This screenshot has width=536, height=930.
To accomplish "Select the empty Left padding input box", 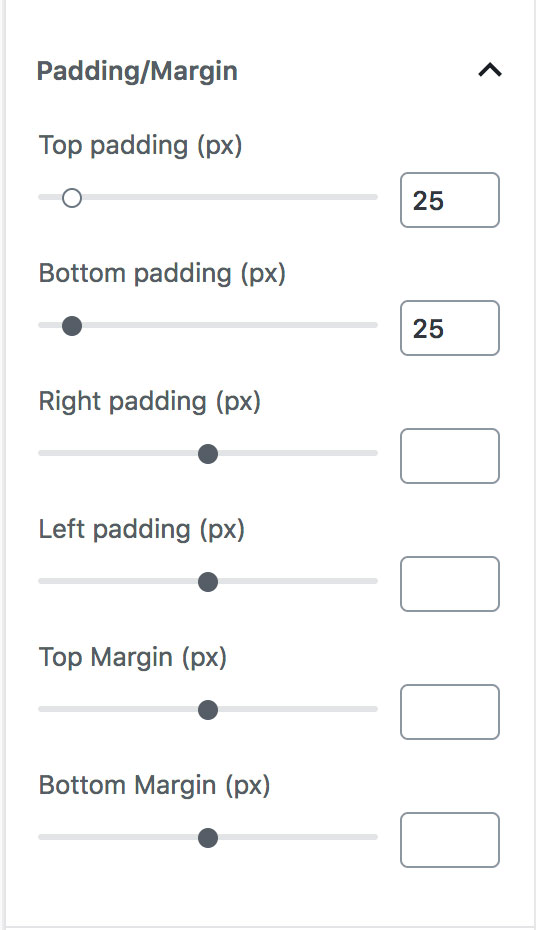I will click(x=450, y=584).
